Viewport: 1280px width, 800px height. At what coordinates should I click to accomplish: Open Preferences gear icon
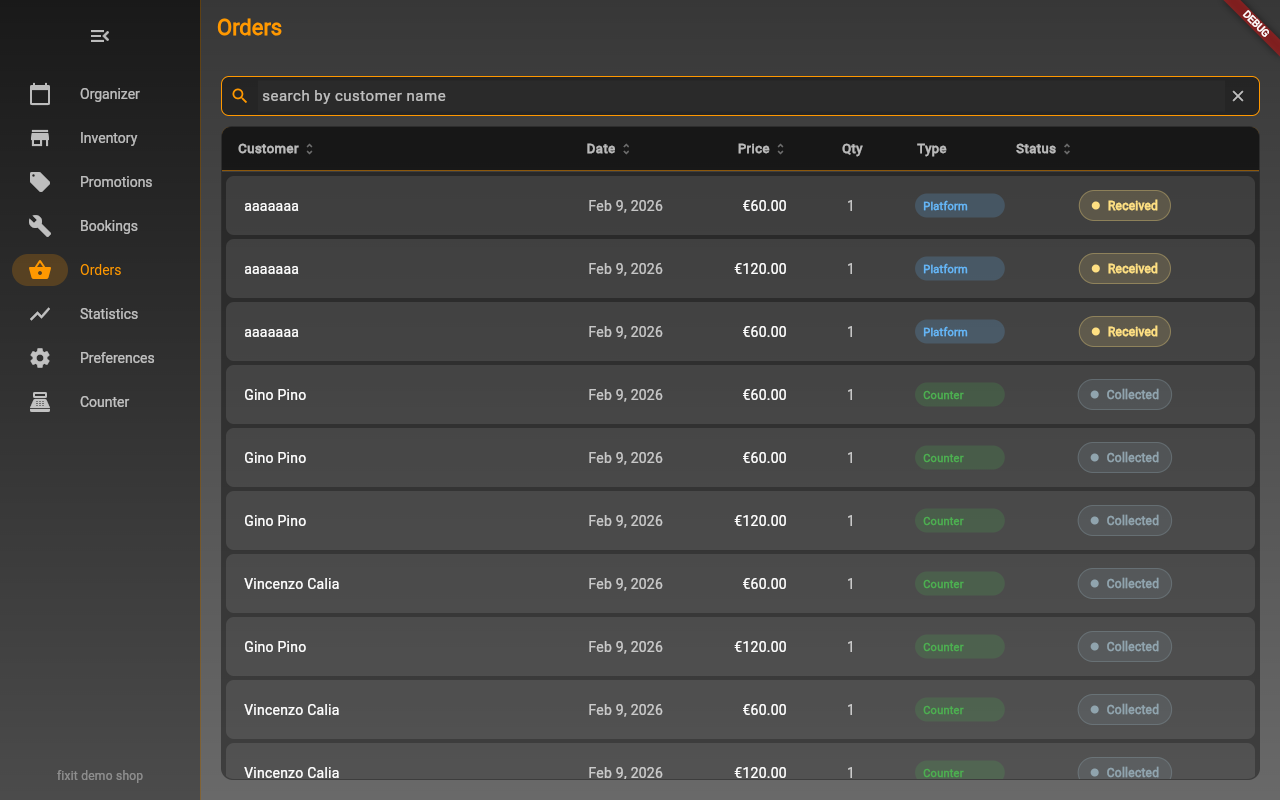click(40, 358)
